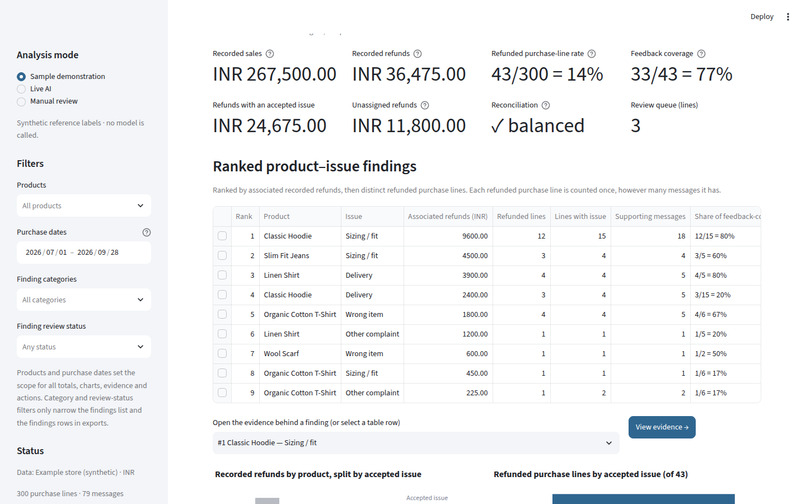Click the 4500.00 refund amount cell
The height and width of the screenshot is (504, 806).
448,256
